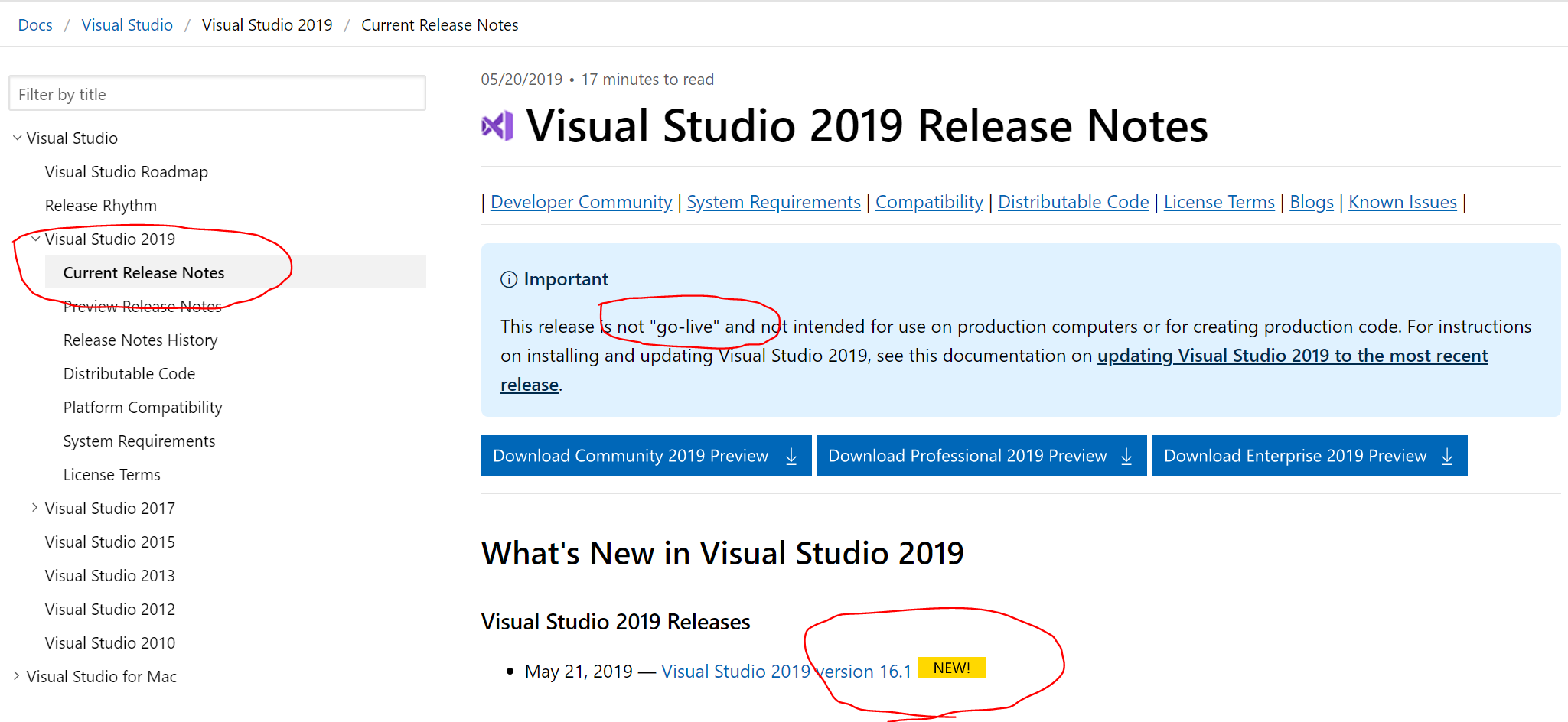The width and height of the screenshot is (1568, 722).
Task: Open Preview Release Notes in sidebar
Action: (x=142, y=306)
